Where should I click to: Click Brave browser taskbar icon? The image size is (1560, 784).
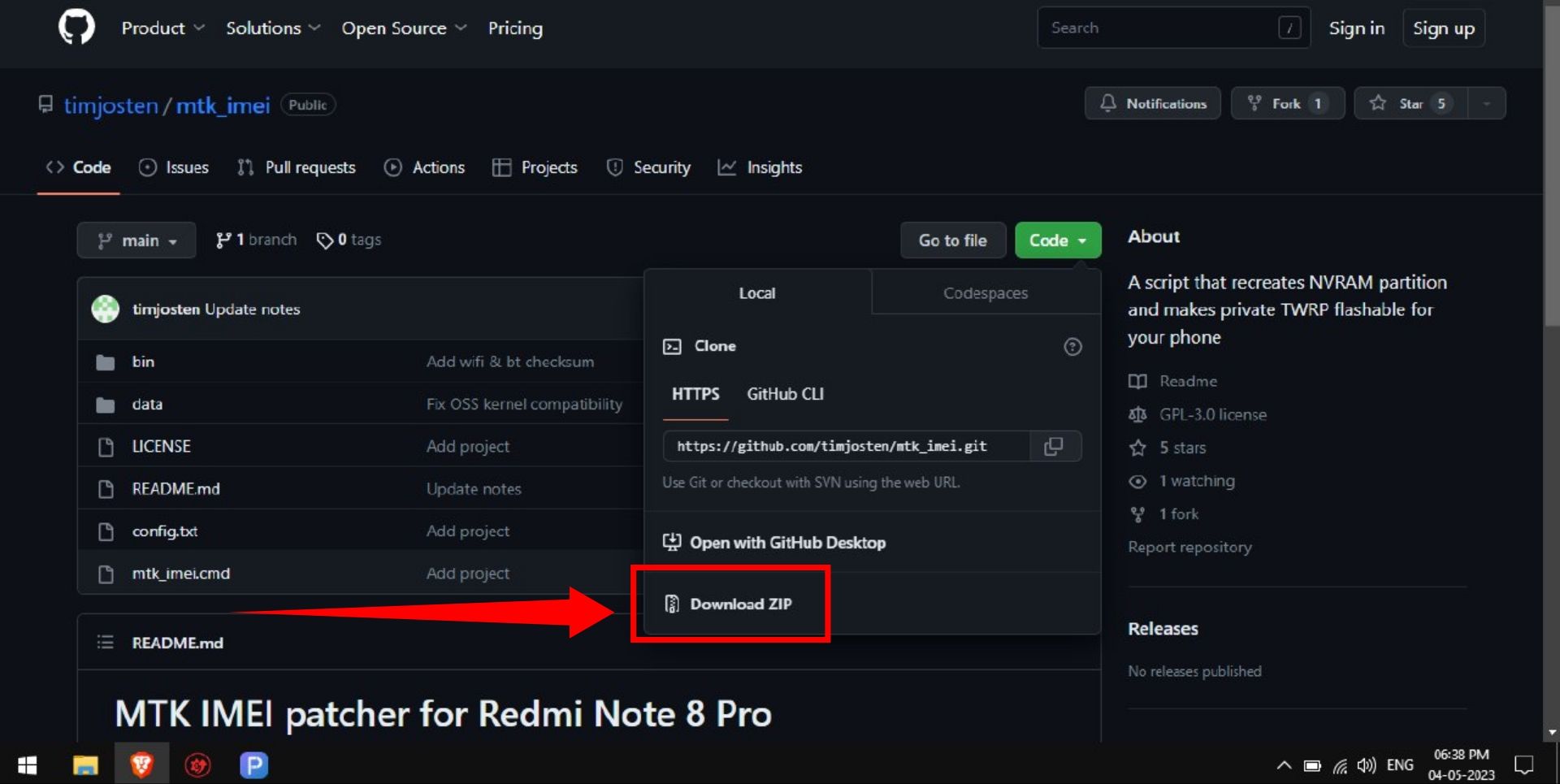[141, 765]
